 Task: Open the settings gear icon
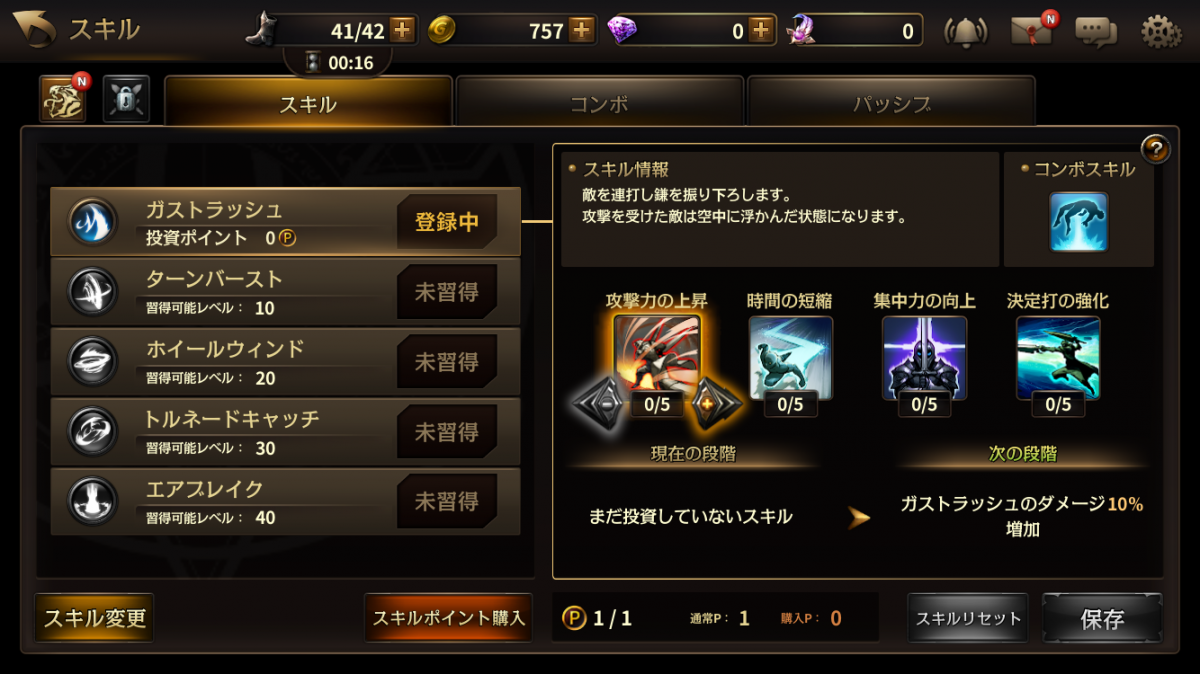coord(1160,32)
